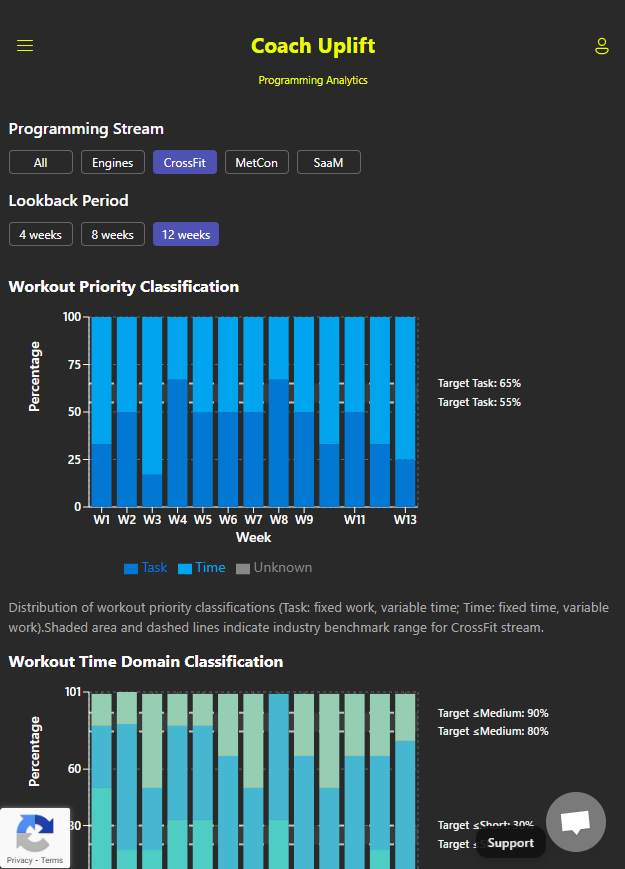The width and height of the screenshot is (625, 869).
Task: Open the Privacy link
Action: 19,860
